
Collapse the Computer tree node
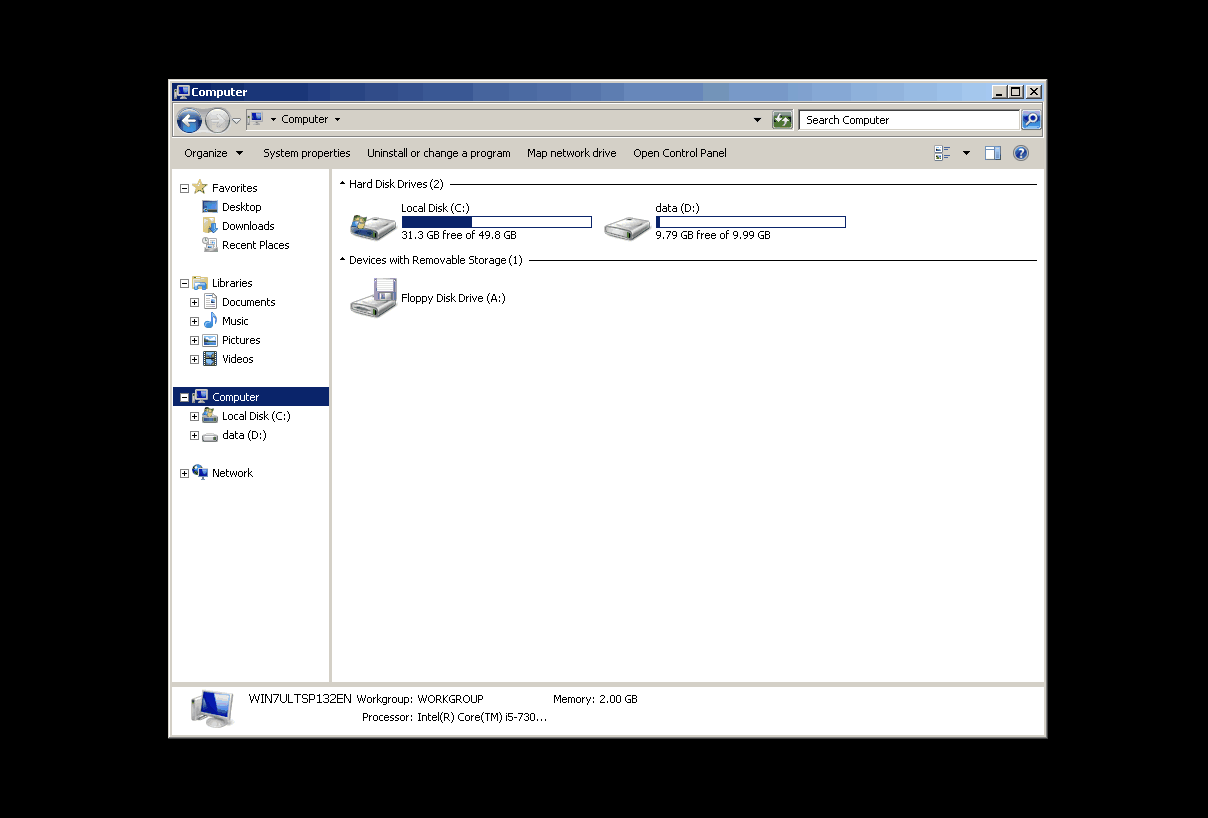point(184,397)
